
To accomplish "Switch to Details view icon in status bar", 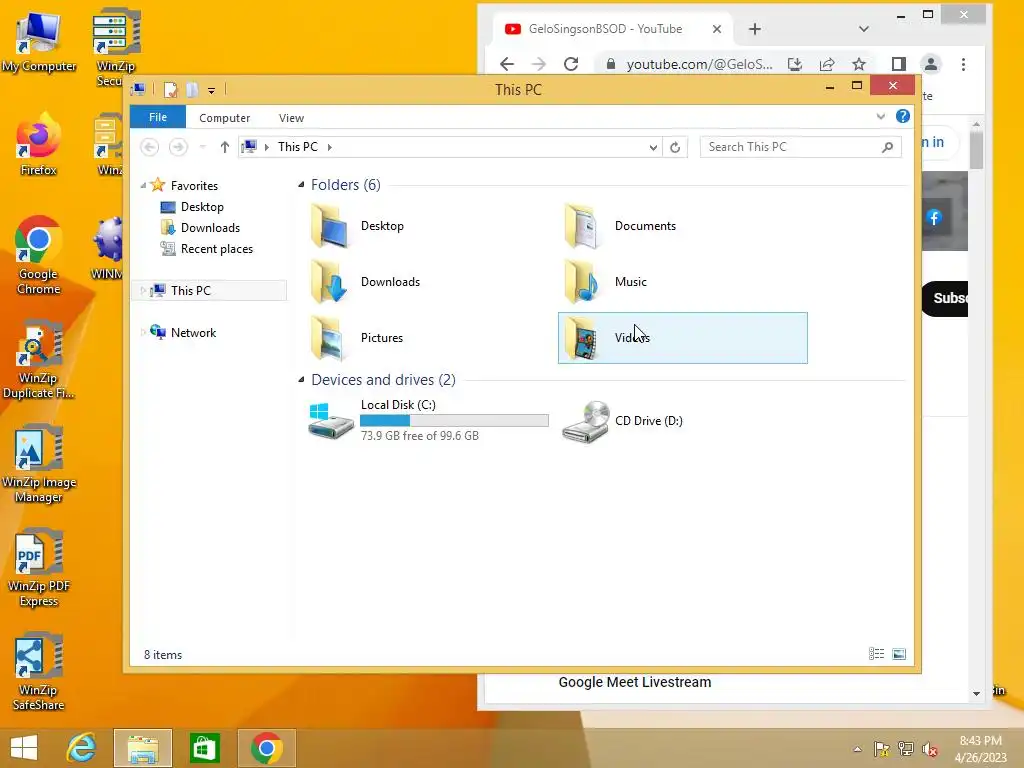I will click(x=876, y=654).
